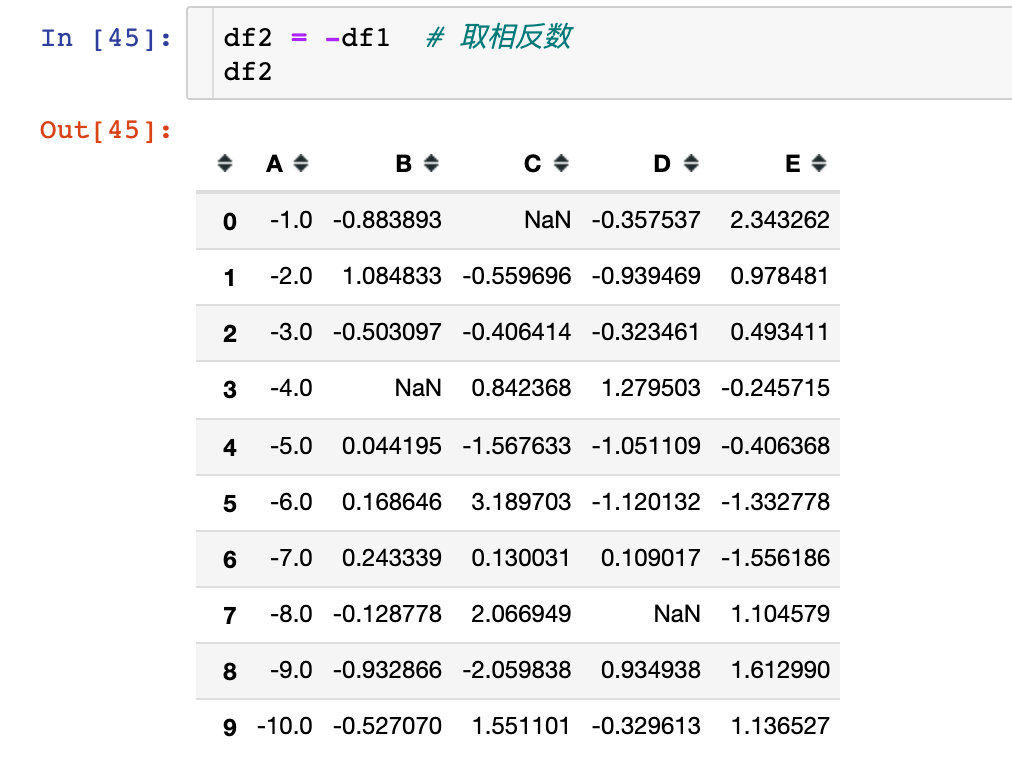Select value 0.934938
The width and height of the screenshot is (1012, 776).
651,669
